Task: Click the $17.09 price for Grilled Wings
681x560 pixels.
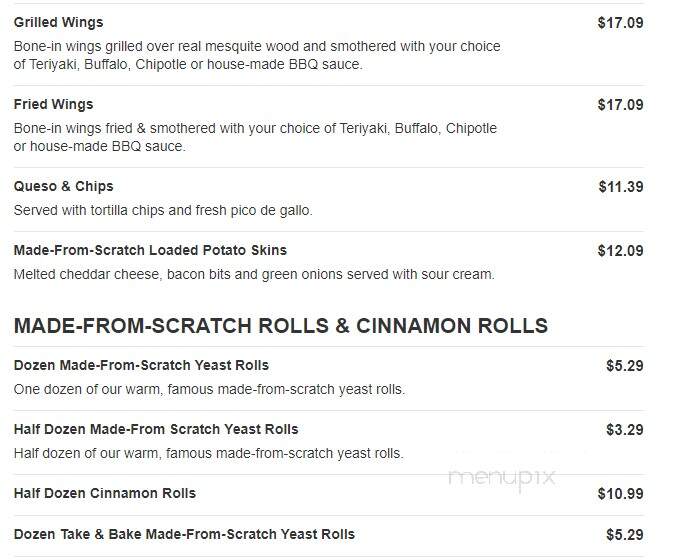Action: 620,23
